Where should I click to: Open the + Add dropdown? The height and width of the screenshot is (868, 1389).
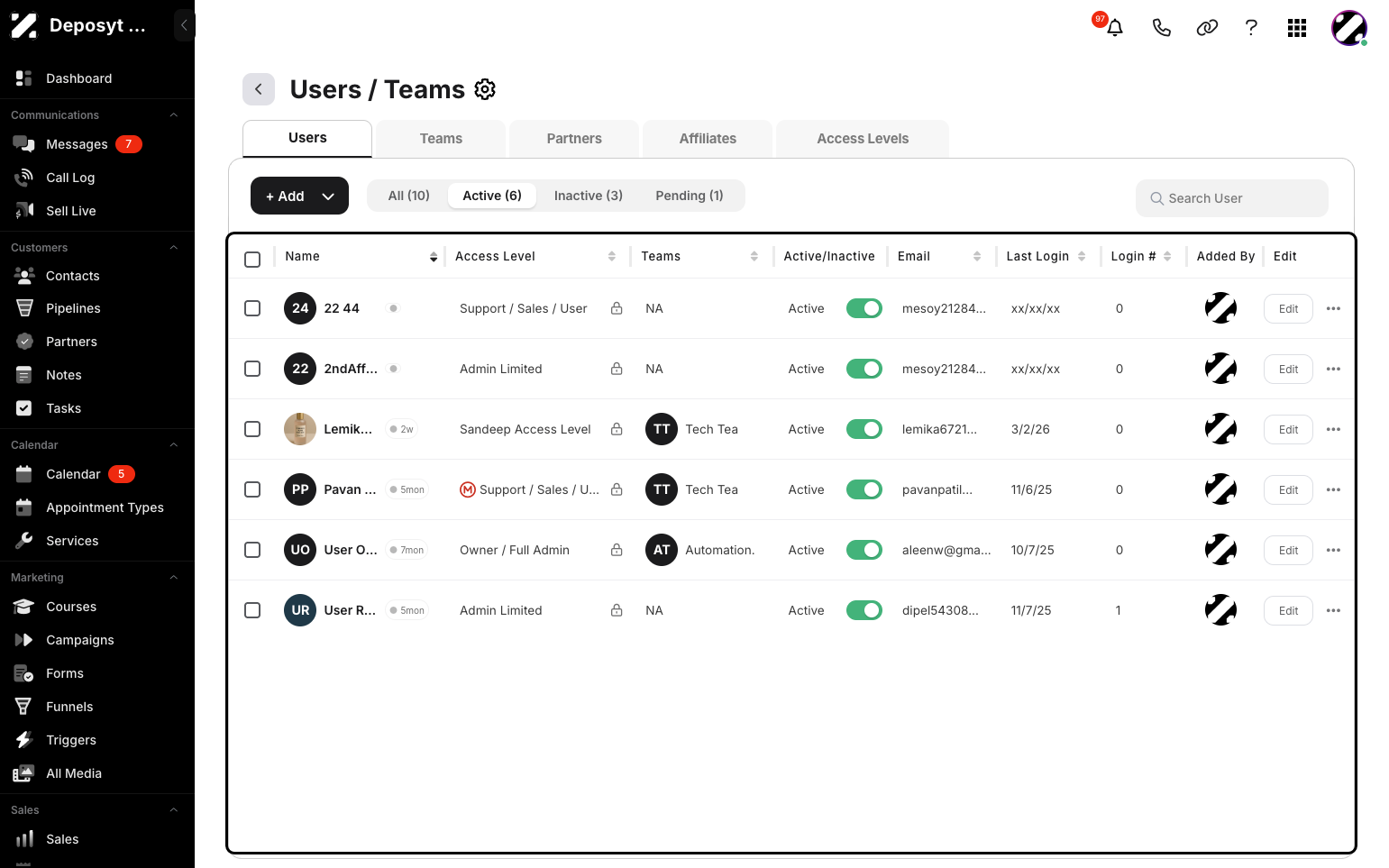click(x=299, y=196)
